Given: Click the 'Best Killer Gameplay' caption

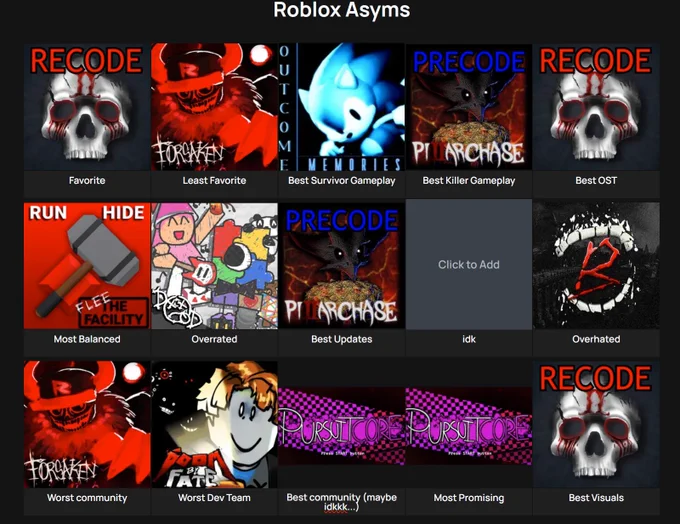Looking at the screenshot, I should click(x=469, y=180).
